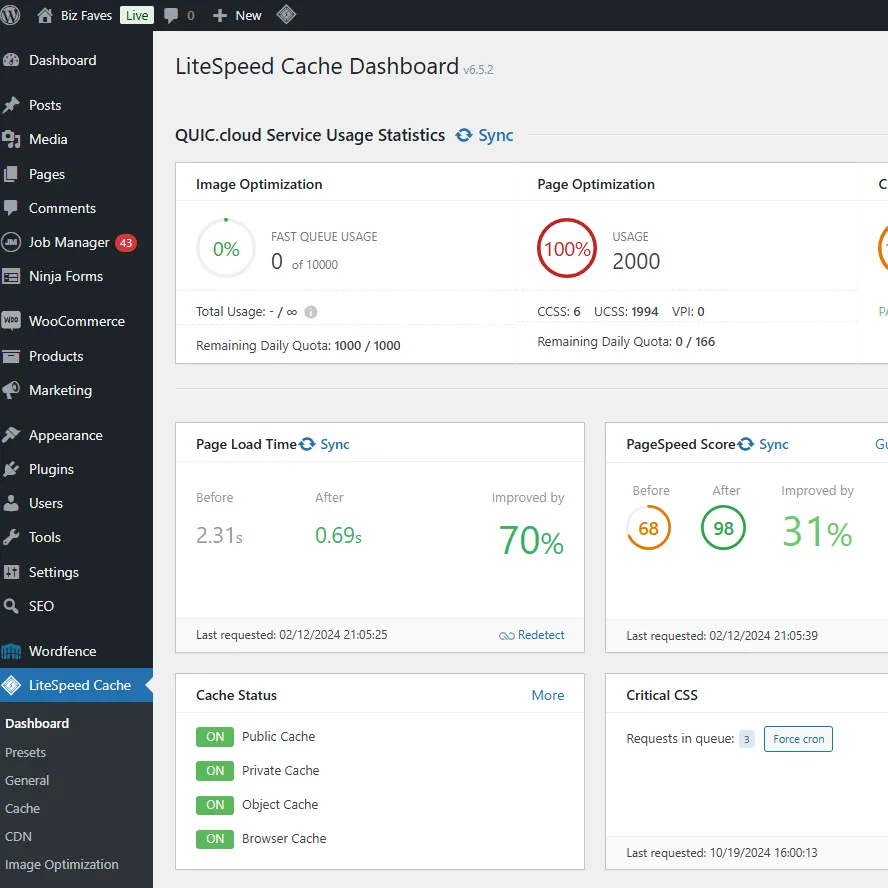The height and width of the screenshot is (888, 888).
Task: Click the WooCommerce Woo icon
Action: [x=11, y=321]
